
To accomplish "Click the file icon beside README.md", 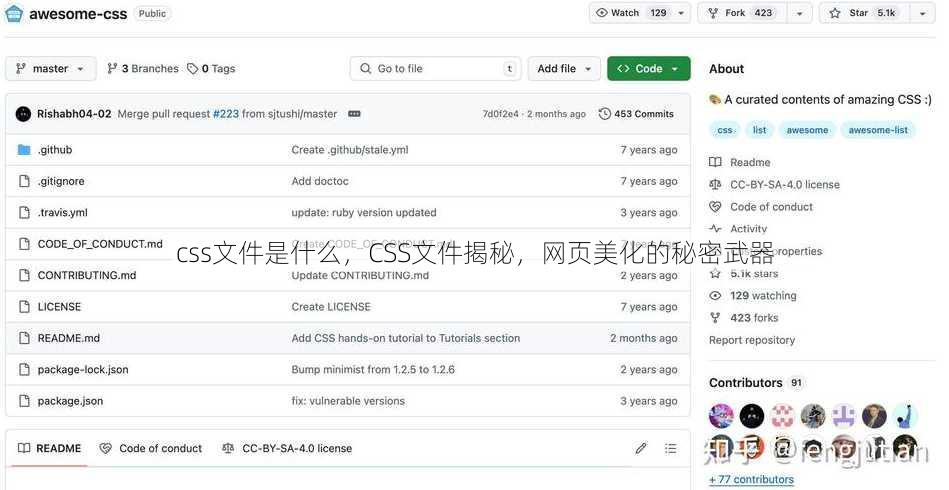I will click(x=24, y=339).
